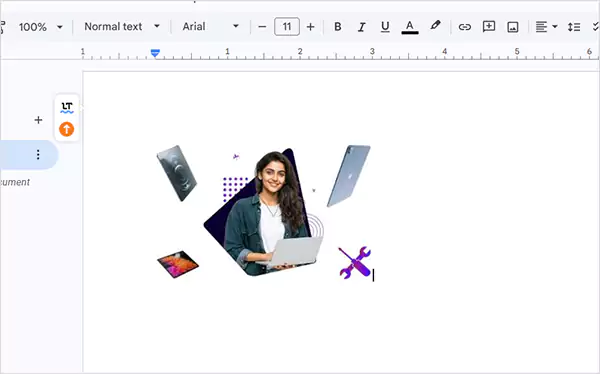
Task: Add a comment with the comment icon
Action: click(x=489, y=27)
